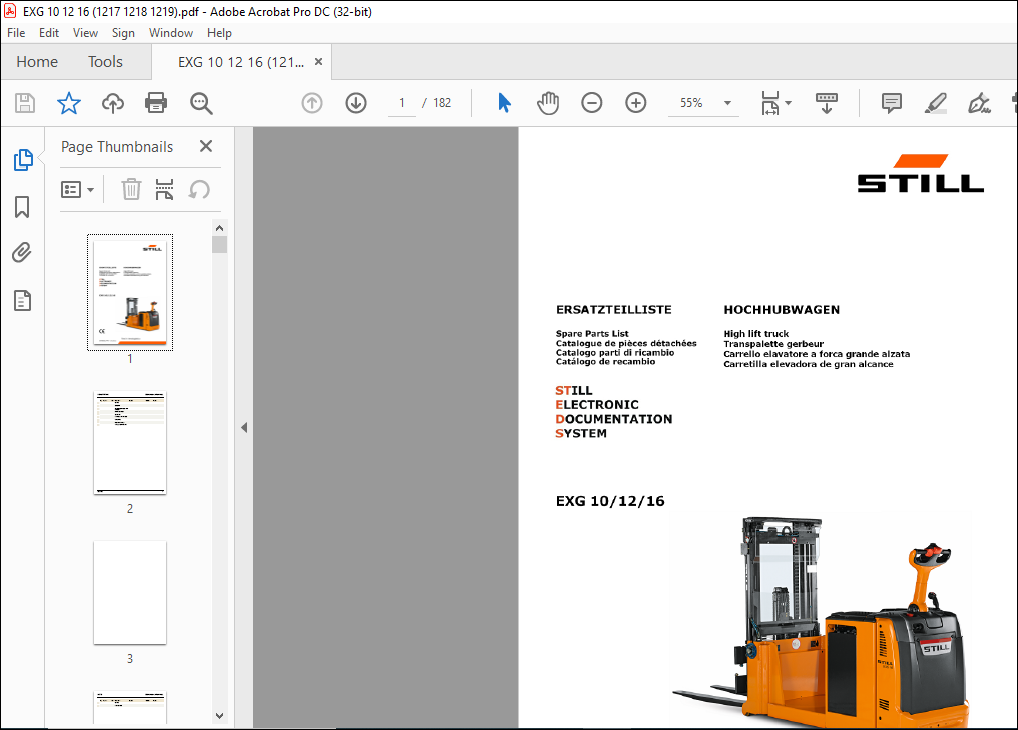Click the Spare Parts List text
The width and height of the screenshot is (1018, 730).
[592, 334]
